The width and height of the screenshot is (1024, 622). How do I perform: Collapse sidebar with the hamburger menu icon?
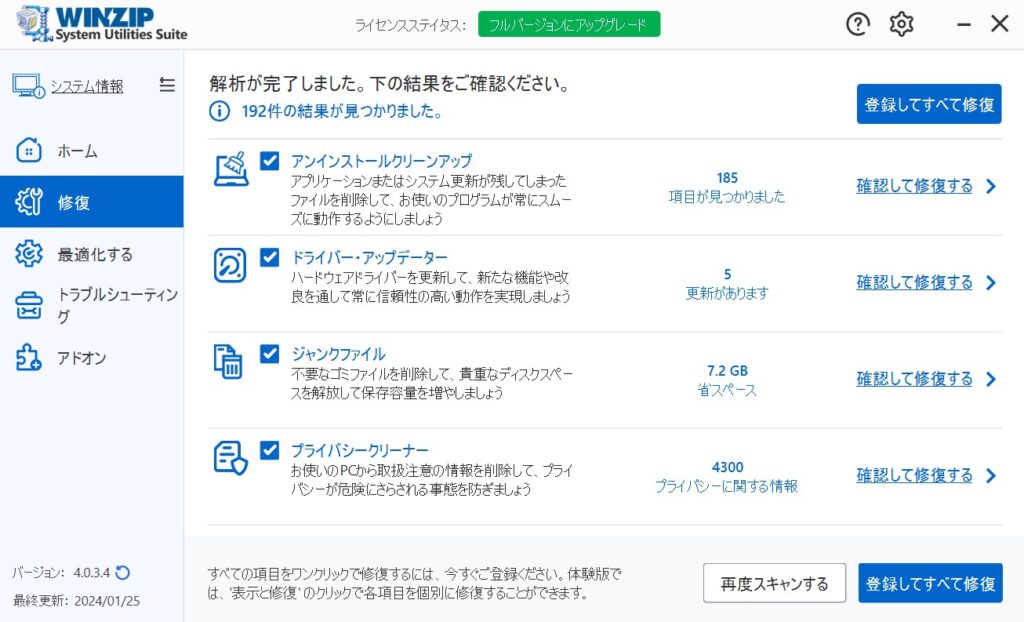point(167,85)
